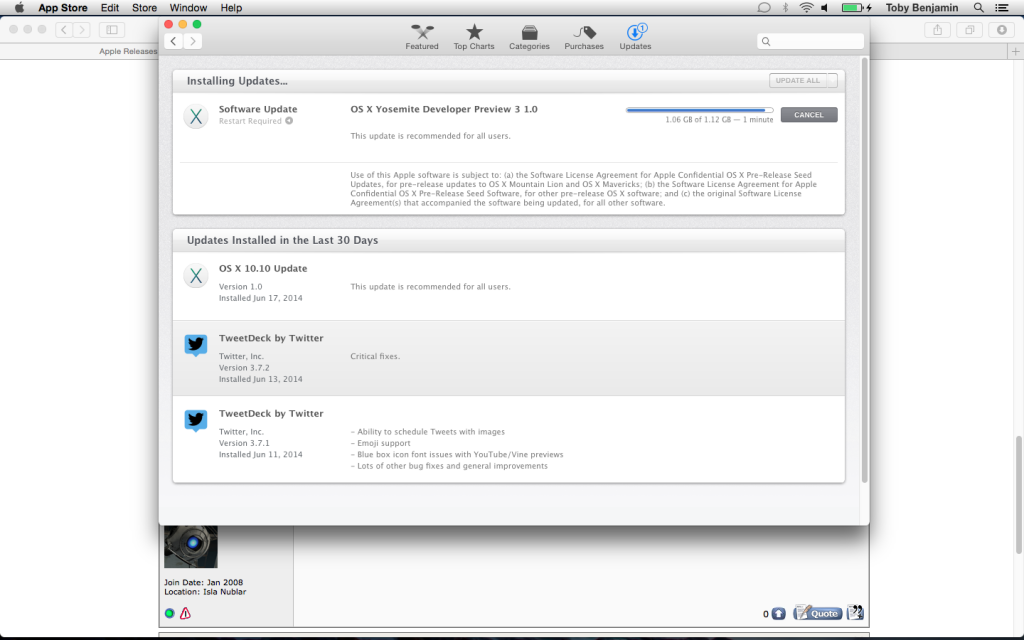Open the Categories section
The image size is (1024, 640).
coord(529,37)
